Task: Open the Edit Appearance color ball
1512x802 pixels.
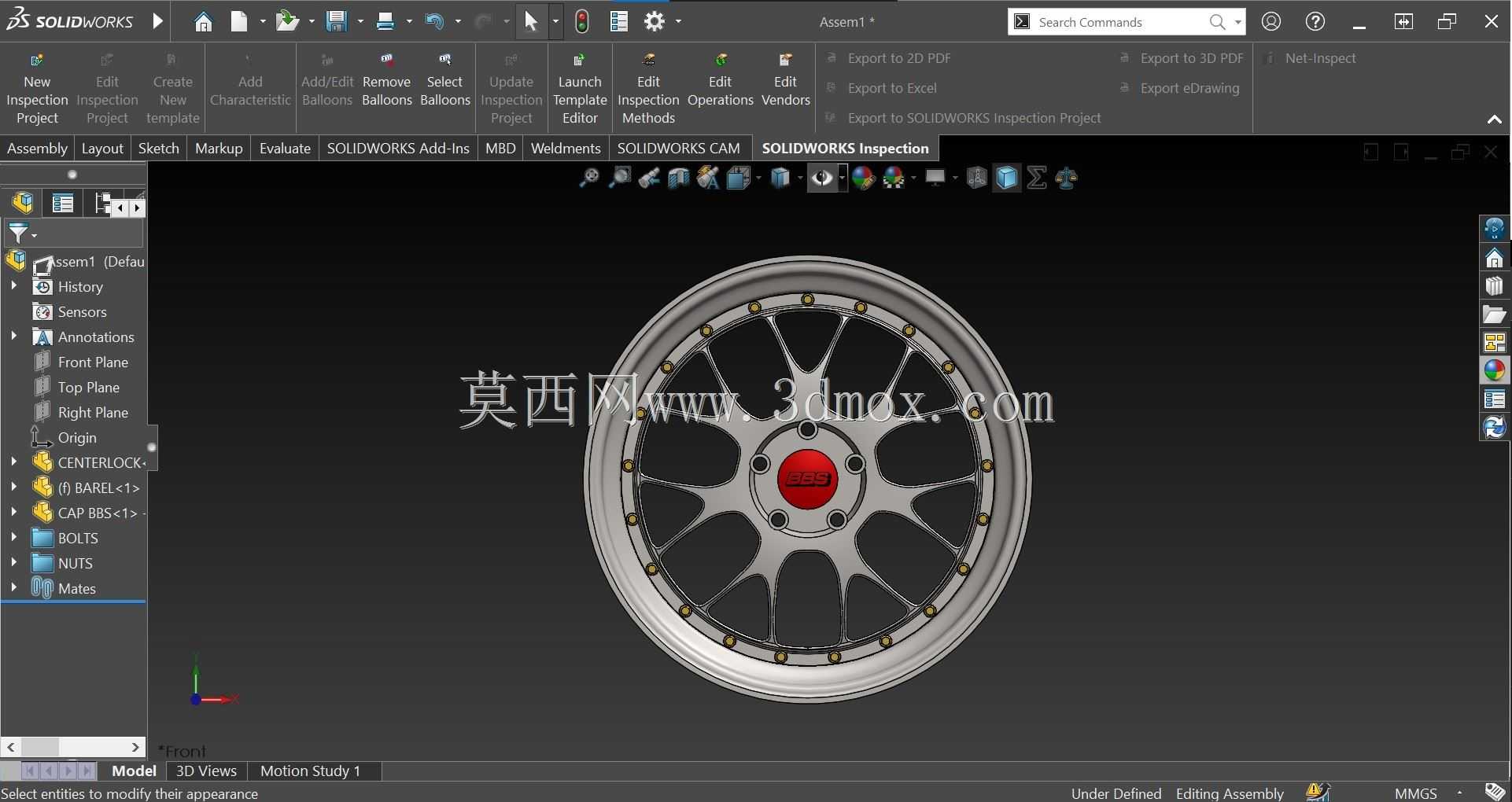Action: [x=863, y=178]
